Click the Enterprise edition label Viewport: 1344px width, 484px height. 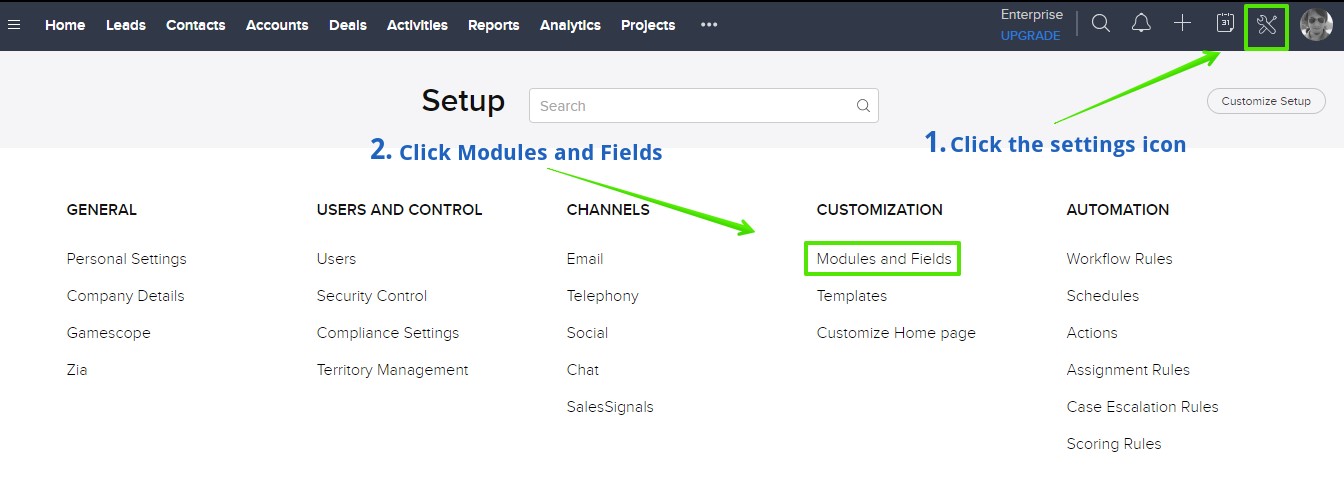(1031, 15)
